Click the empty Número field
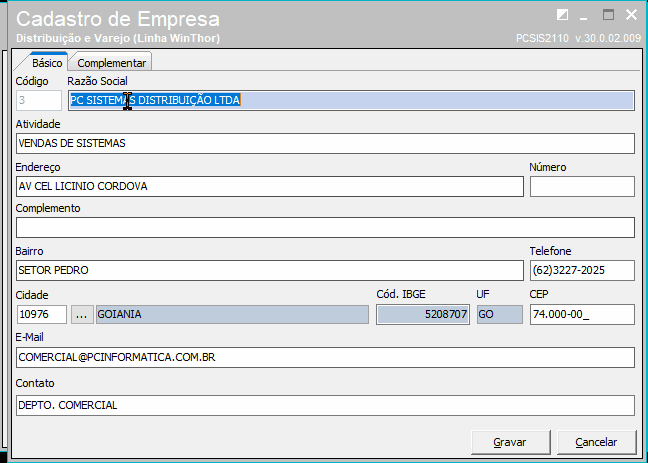 pos(582,186)
